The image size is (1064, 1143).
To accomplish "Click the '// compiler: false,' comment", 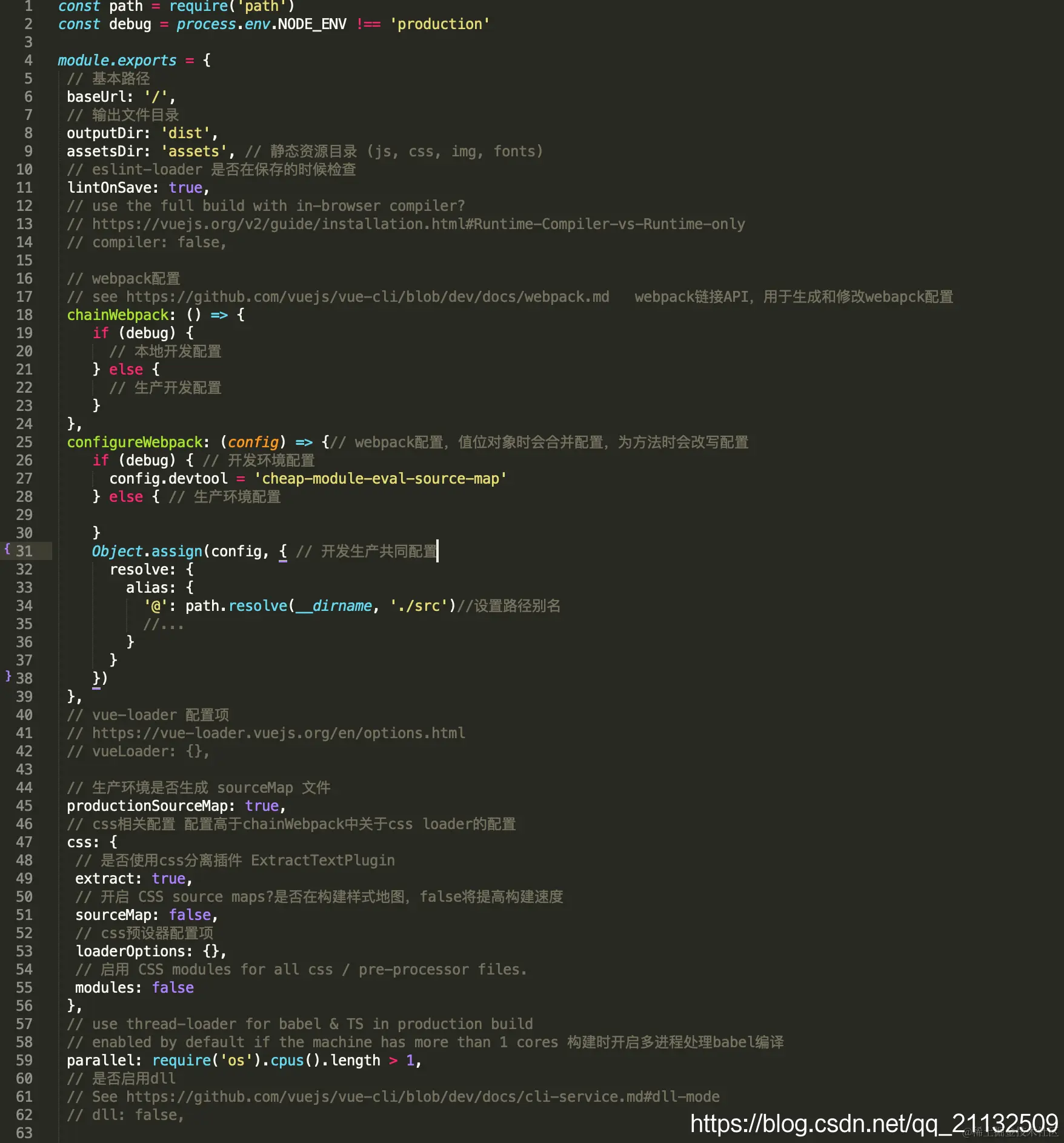I will pyautogui.click(x=147, y=242).
